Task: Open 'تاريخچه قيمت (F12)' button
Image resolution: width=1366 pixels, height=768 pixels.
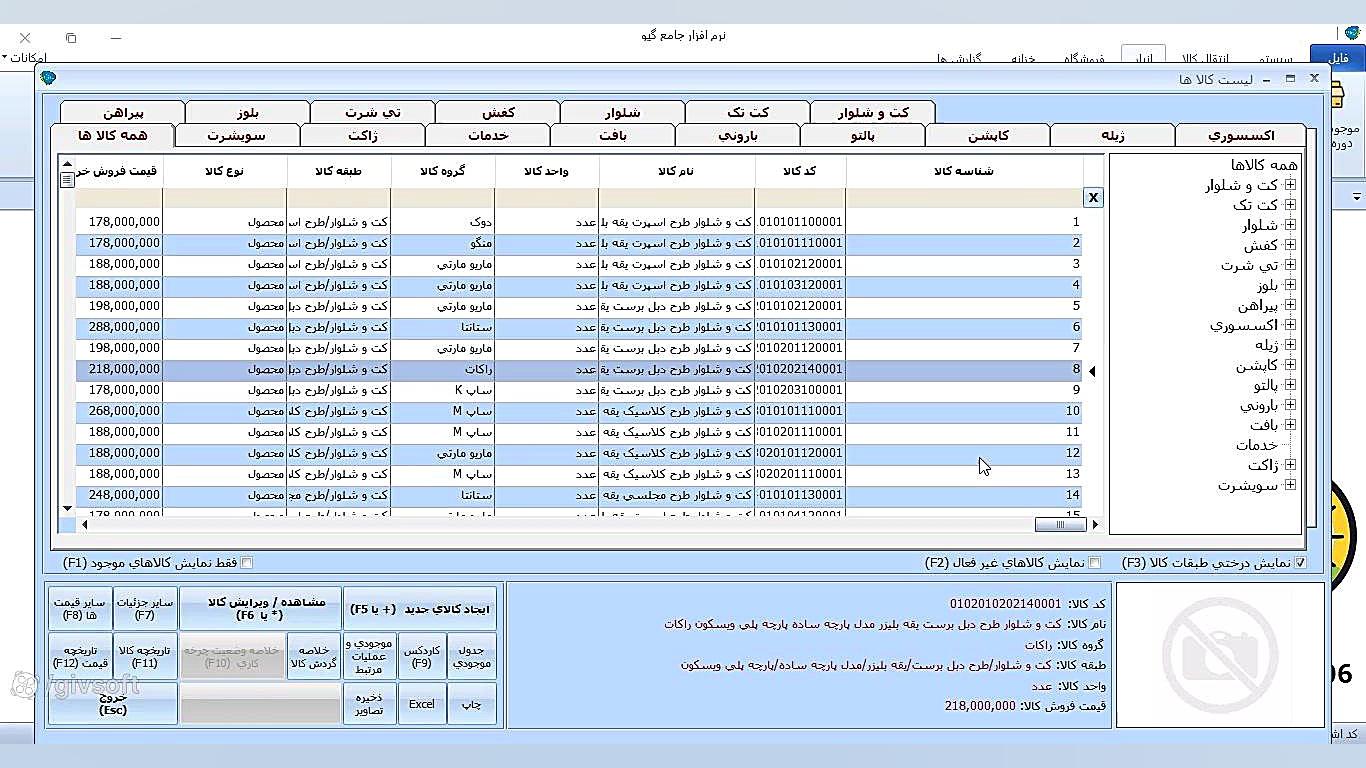Action: point(80,656)
